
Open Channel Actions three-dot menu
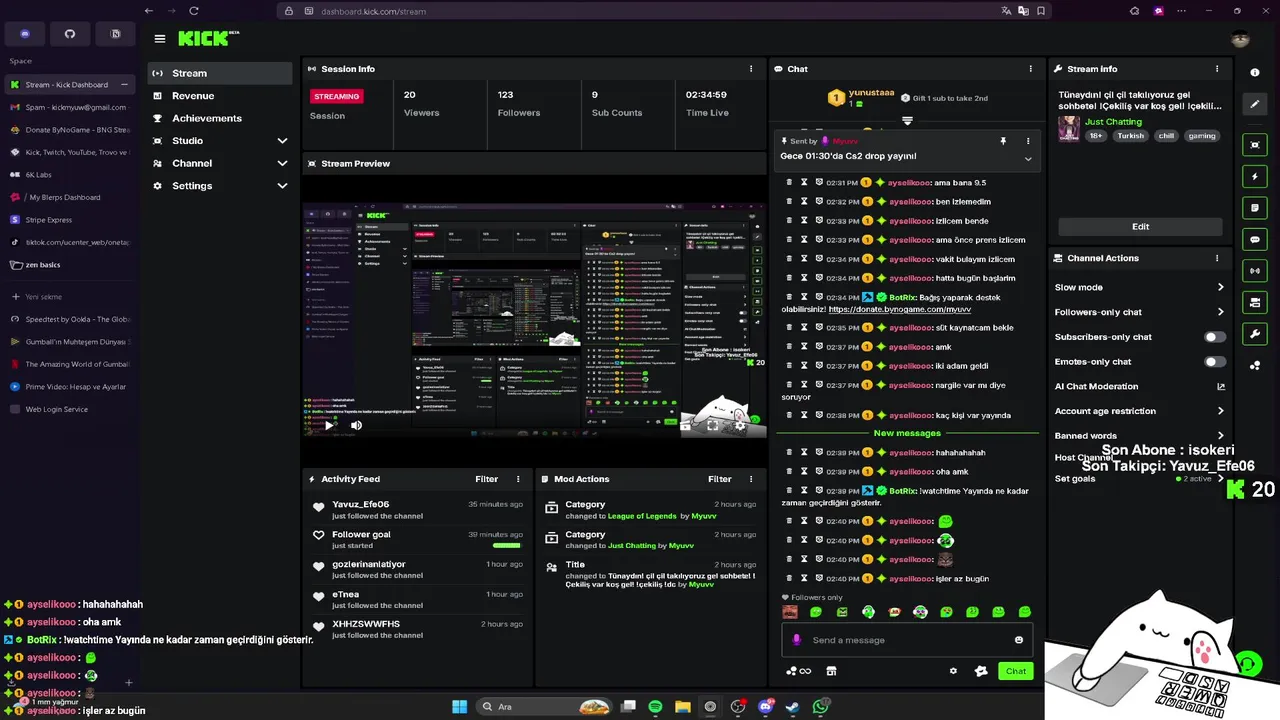tap(1217, 258)
